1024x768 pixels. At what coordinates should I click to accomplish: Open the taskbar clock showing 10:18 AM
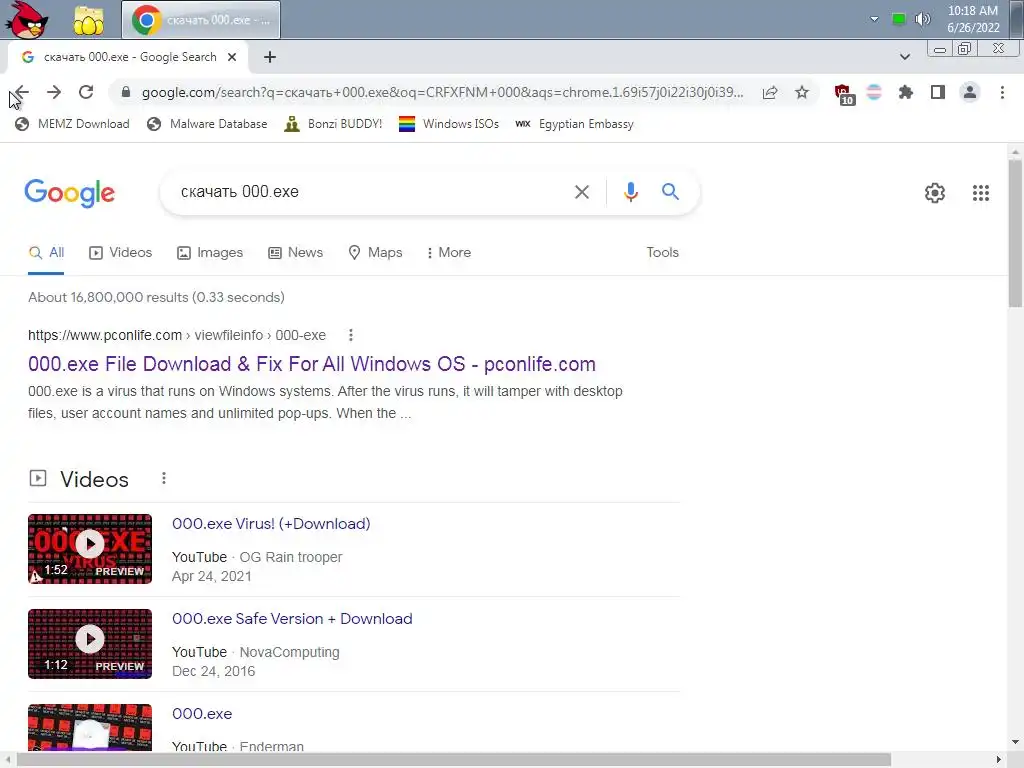[x=973, y=19]
